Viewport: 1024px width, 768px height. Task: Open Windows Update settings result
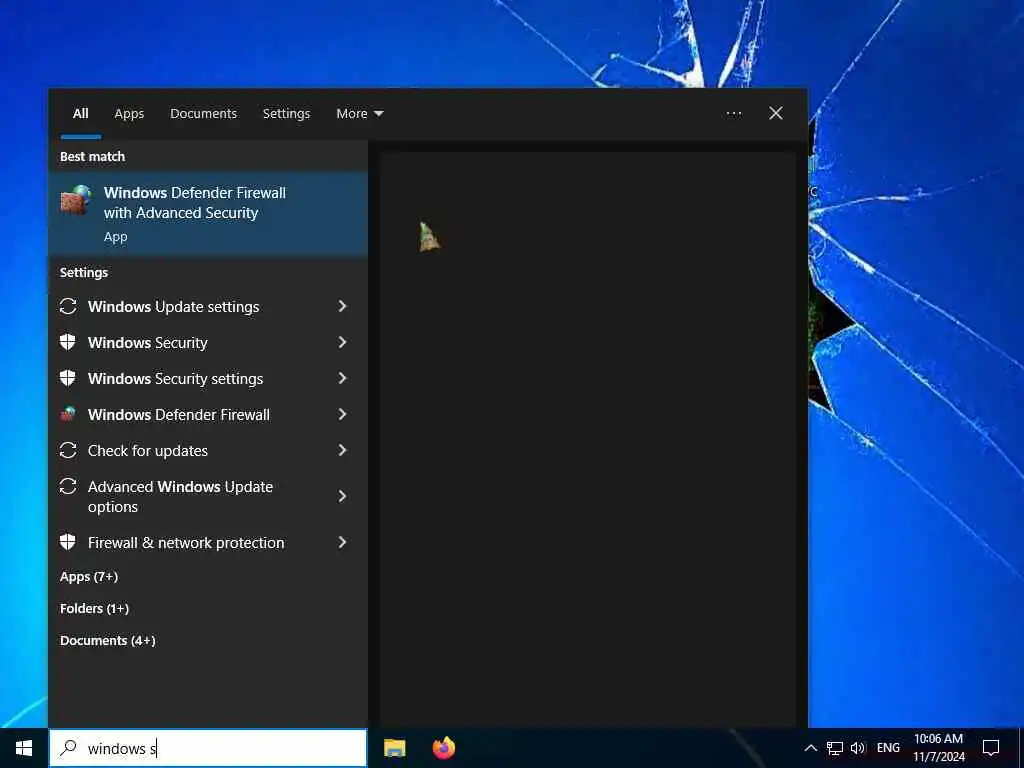(208, 306)
